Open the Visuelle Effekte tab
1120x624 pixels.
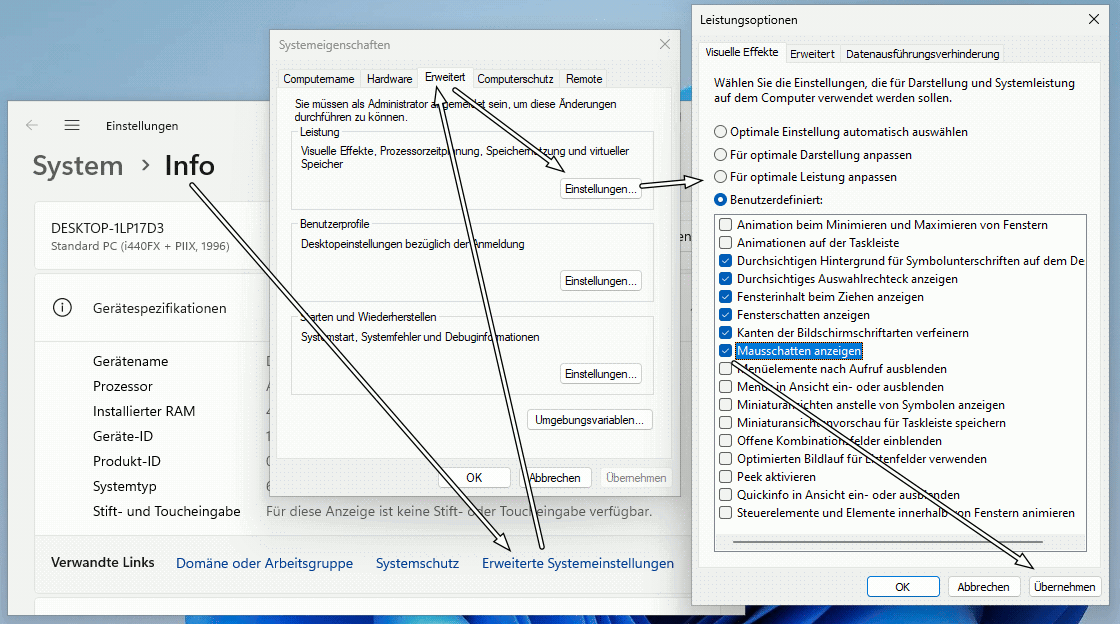pos(741,52)
